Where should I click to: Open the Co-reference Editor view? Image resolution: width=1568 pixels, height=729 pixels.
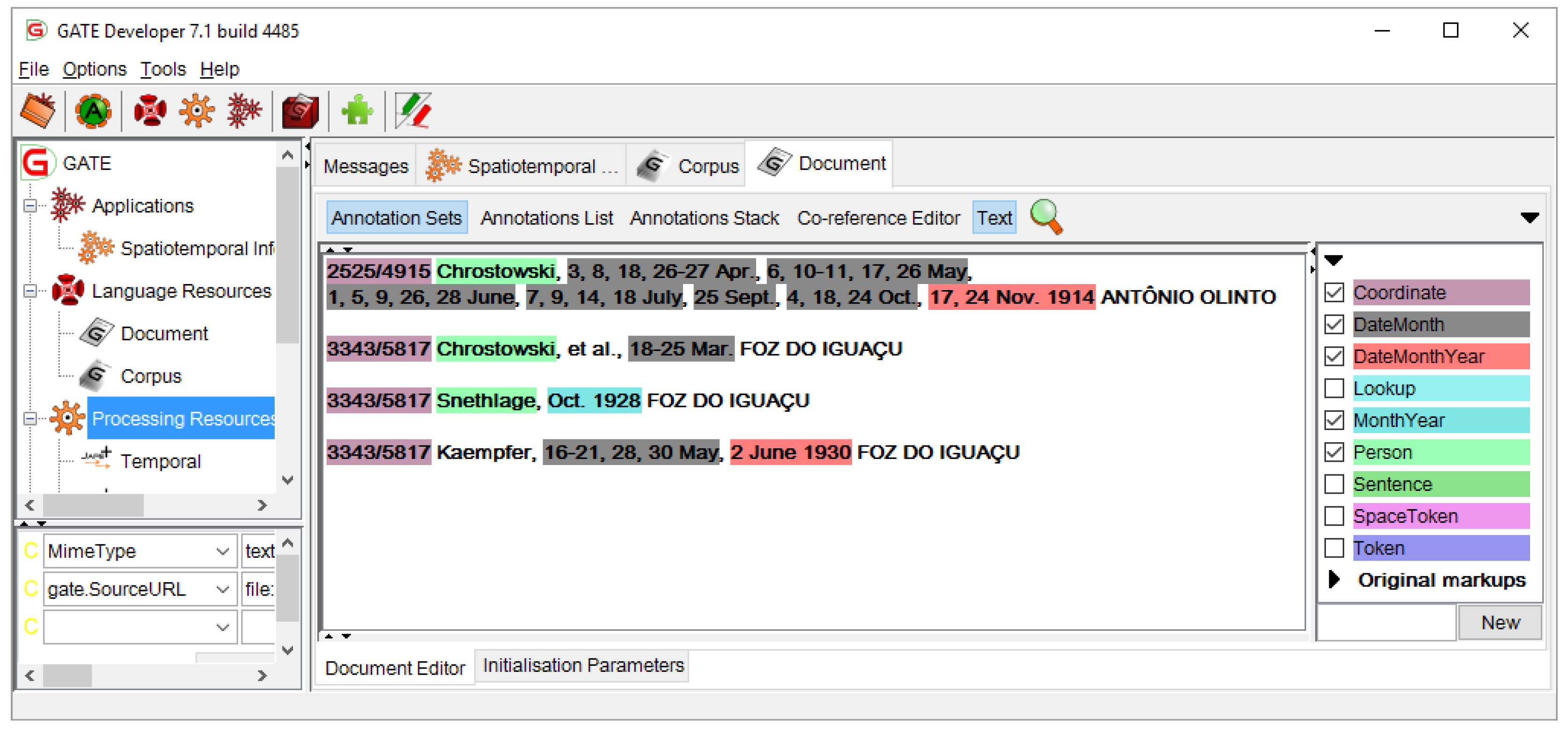[878, 217]
